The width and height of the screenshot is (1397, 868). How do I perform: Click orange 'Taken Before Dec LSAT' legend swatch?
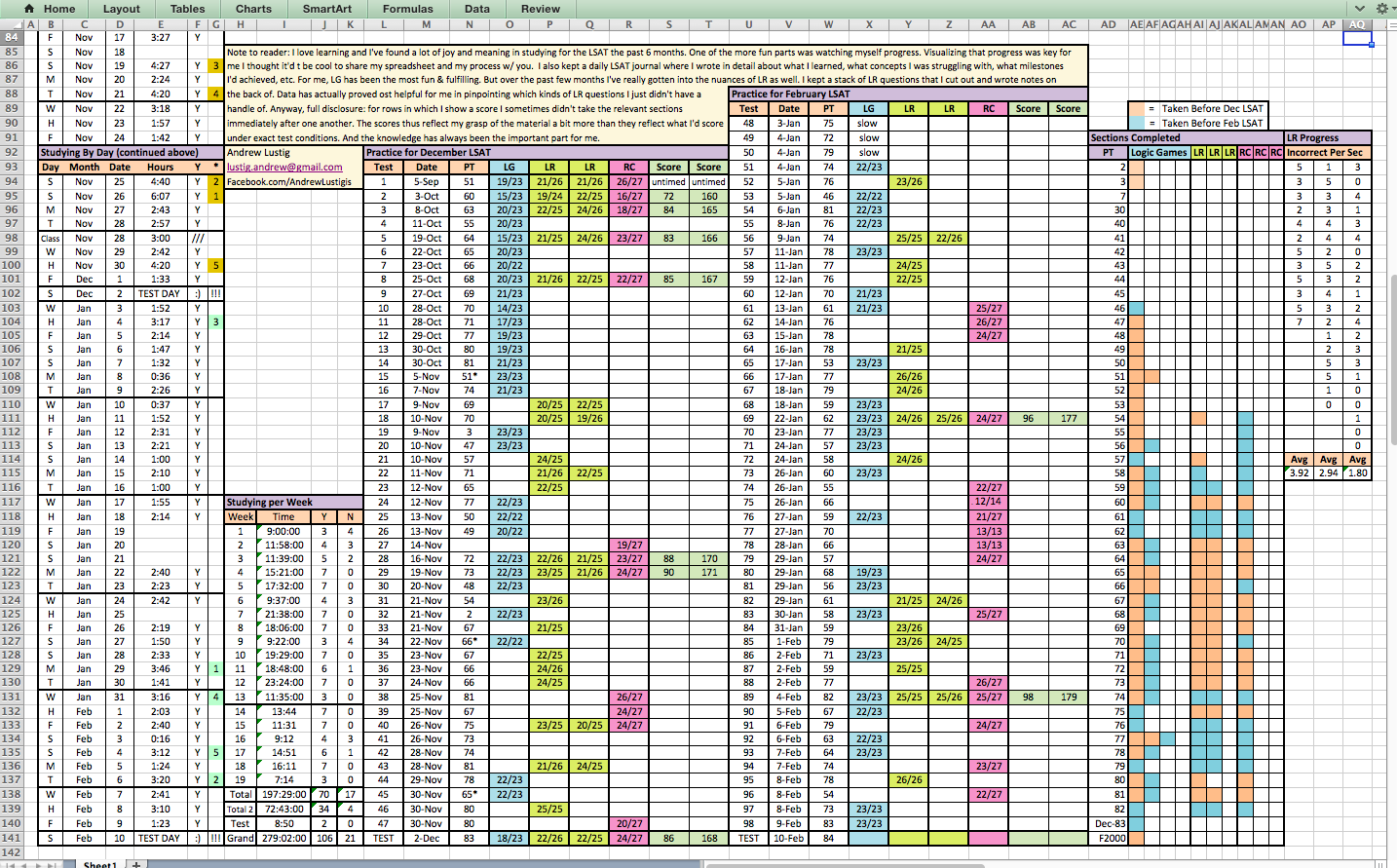click(x=1136, y=109)
